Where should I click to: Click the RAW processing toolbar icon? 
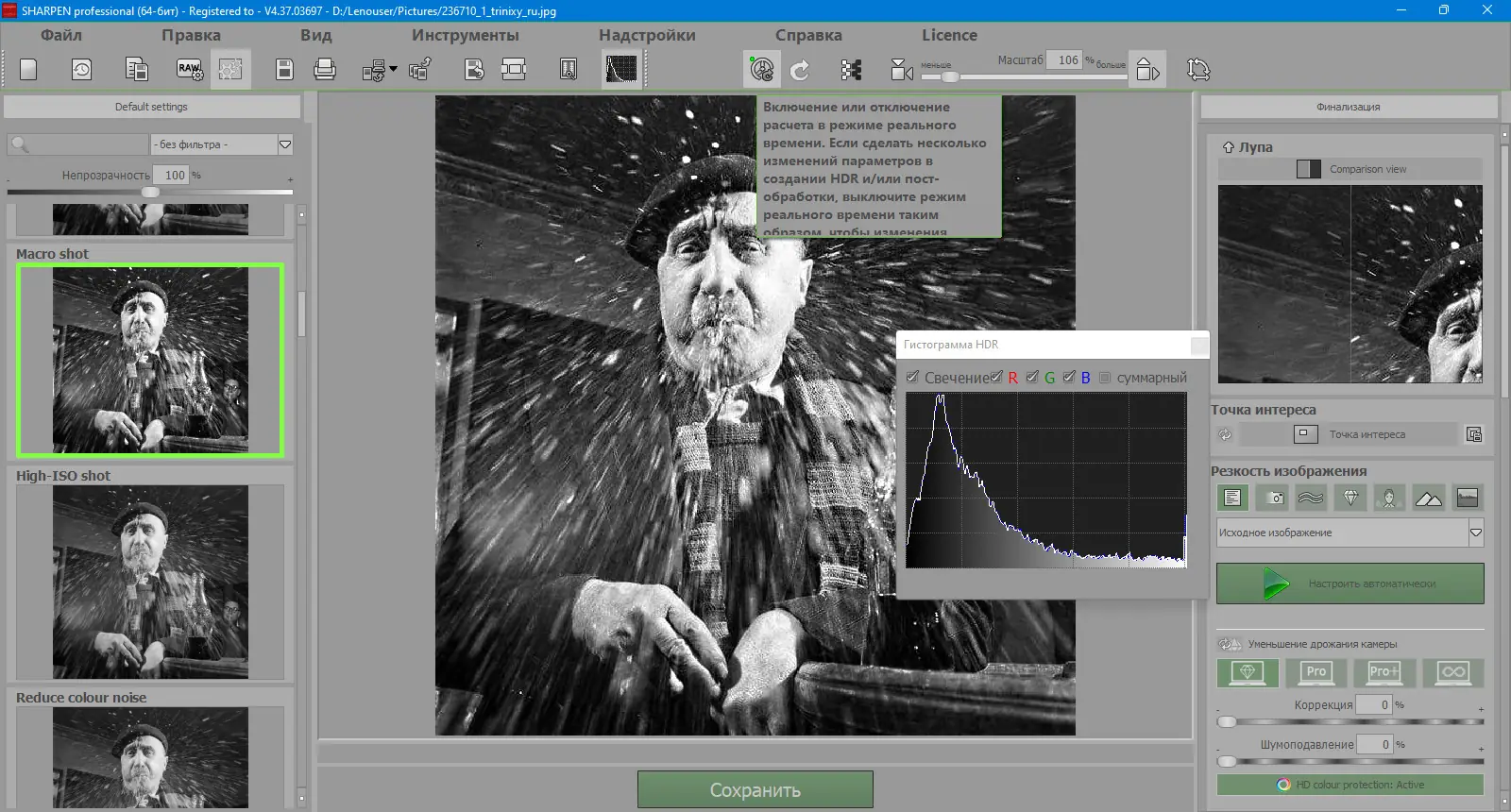190,69
